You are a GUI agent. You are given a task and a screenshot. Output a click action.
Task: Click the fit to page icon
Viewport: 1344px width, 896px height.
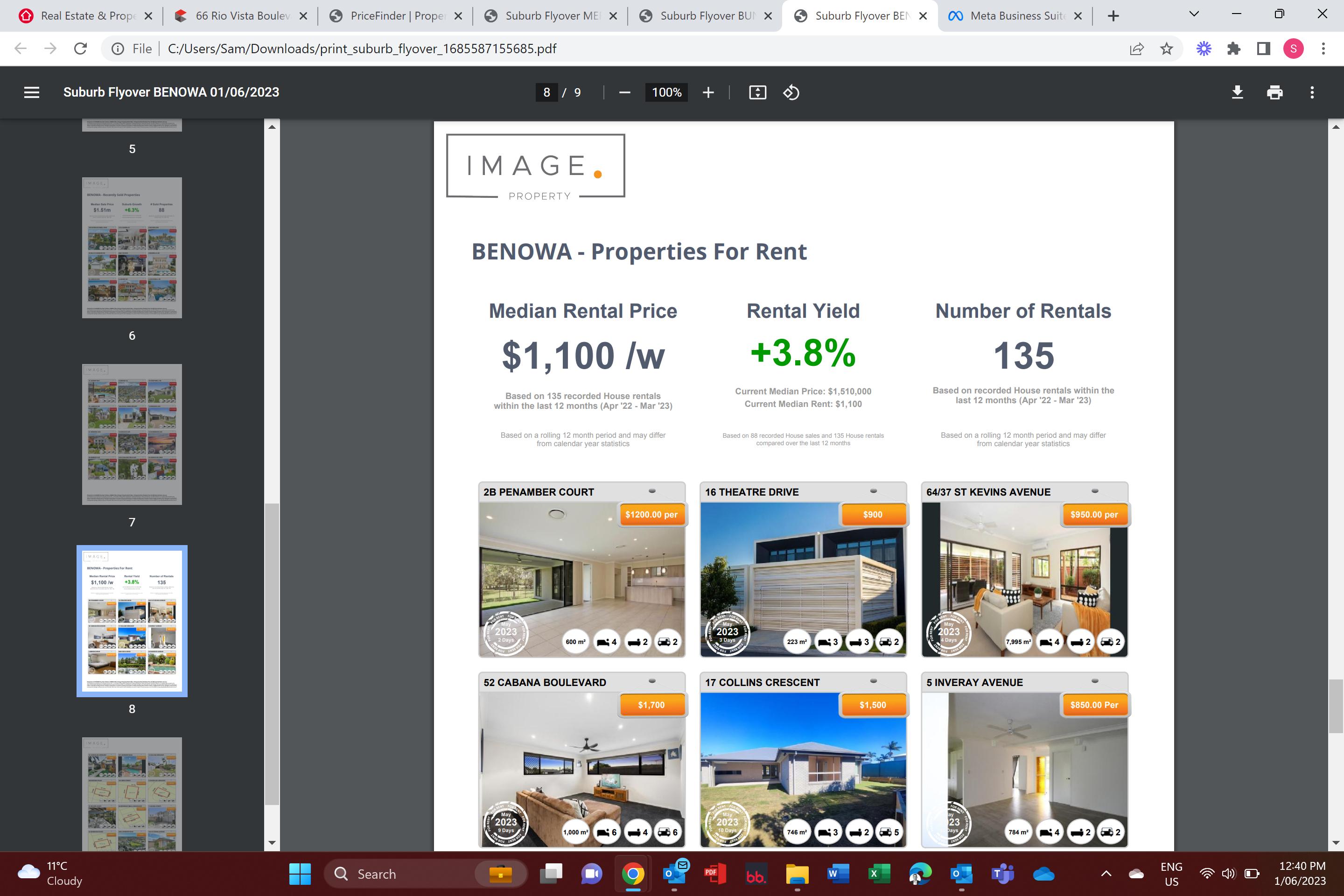pyautogui.click(x=757, y=92)
